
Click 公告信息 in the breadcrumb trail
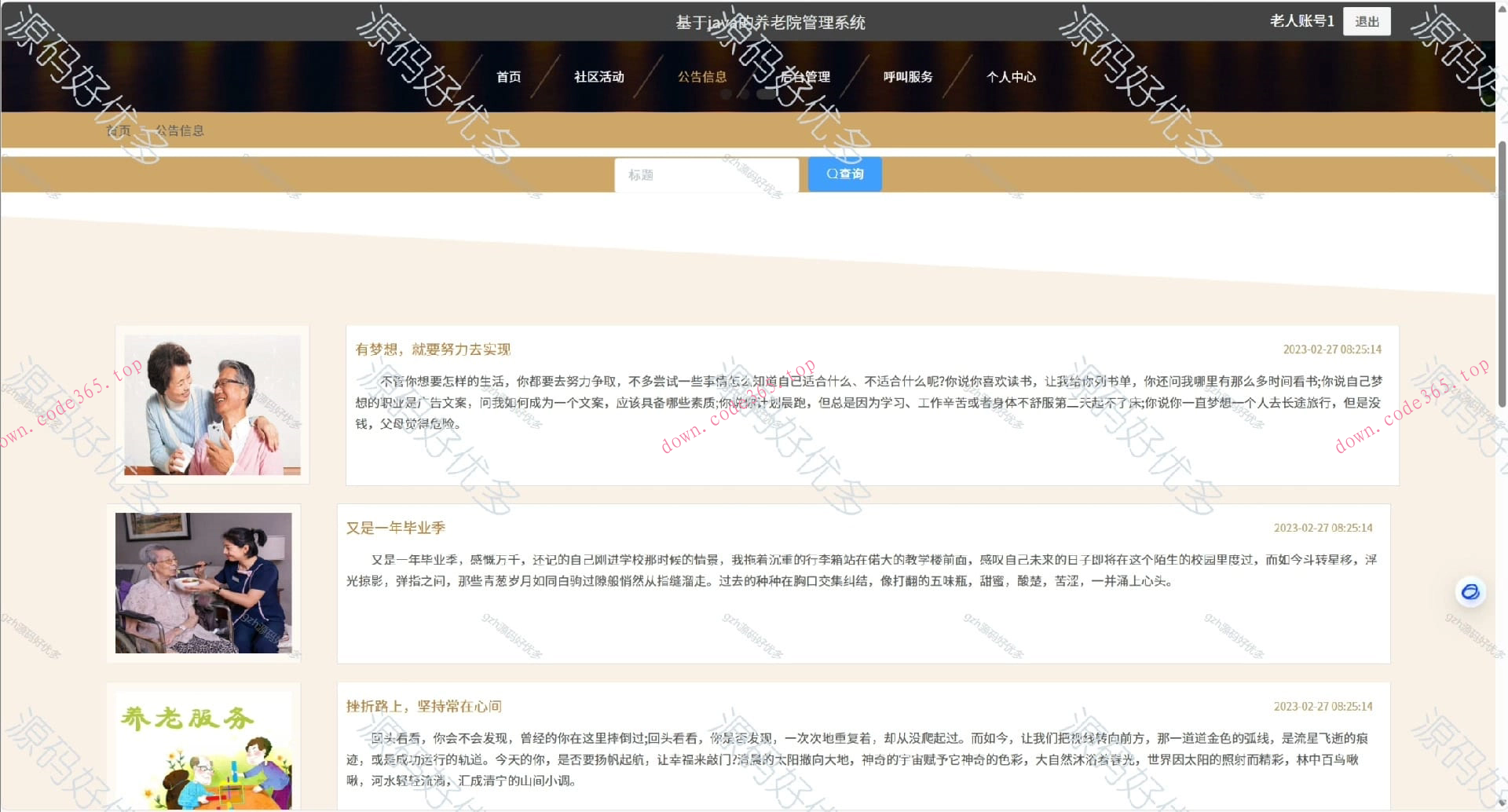click(x=181, y=130)
